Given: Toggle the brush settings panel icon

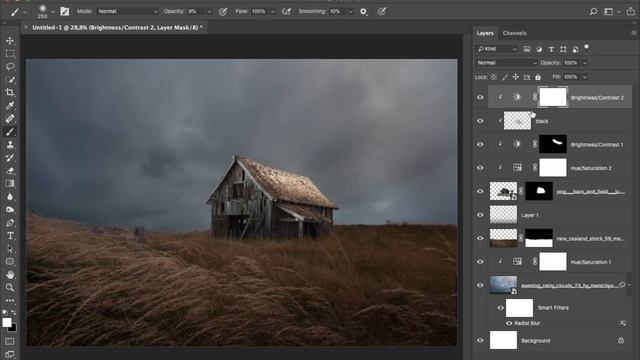Looking at the screenshot, I should (x=64, y=11).
